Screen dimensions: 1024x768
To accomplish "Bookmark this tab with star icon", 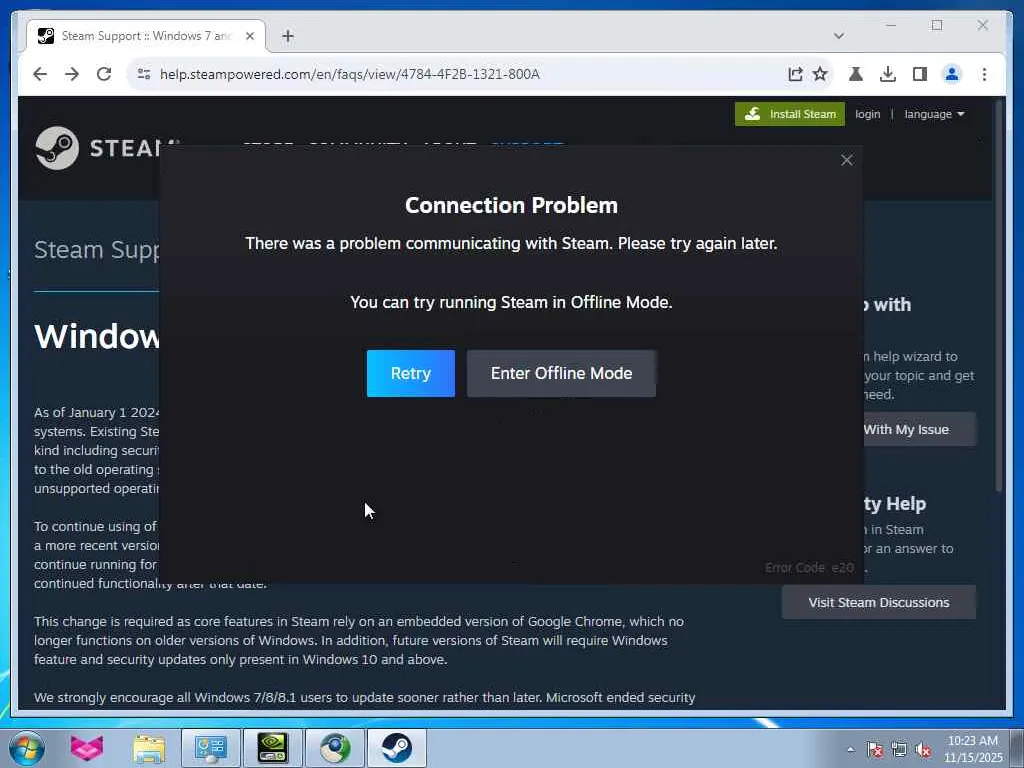I will pyautogui.click(x=820, y=74).
